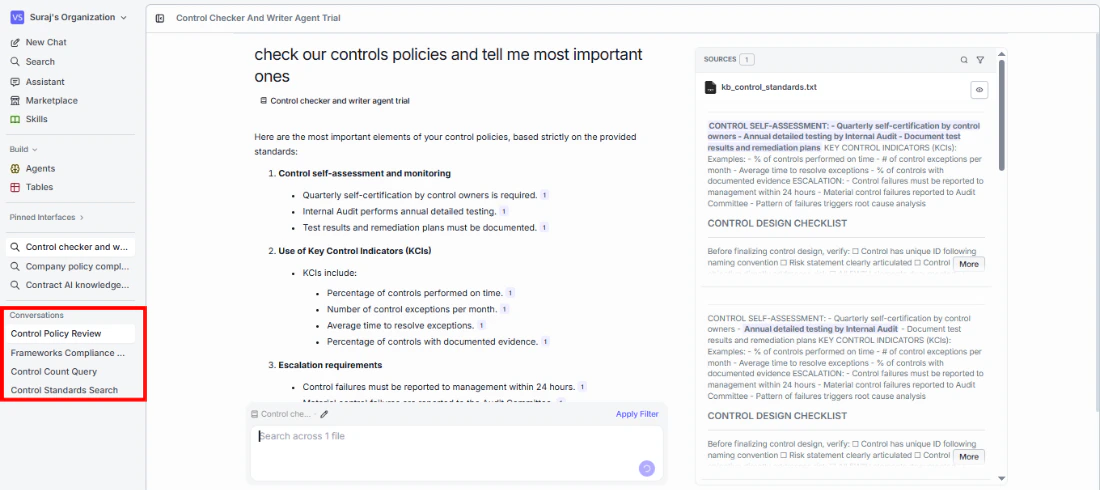Click the SOURCES count badge showing 1
This screenshot has width=1100, height=490.
click(x=747, y=60)
